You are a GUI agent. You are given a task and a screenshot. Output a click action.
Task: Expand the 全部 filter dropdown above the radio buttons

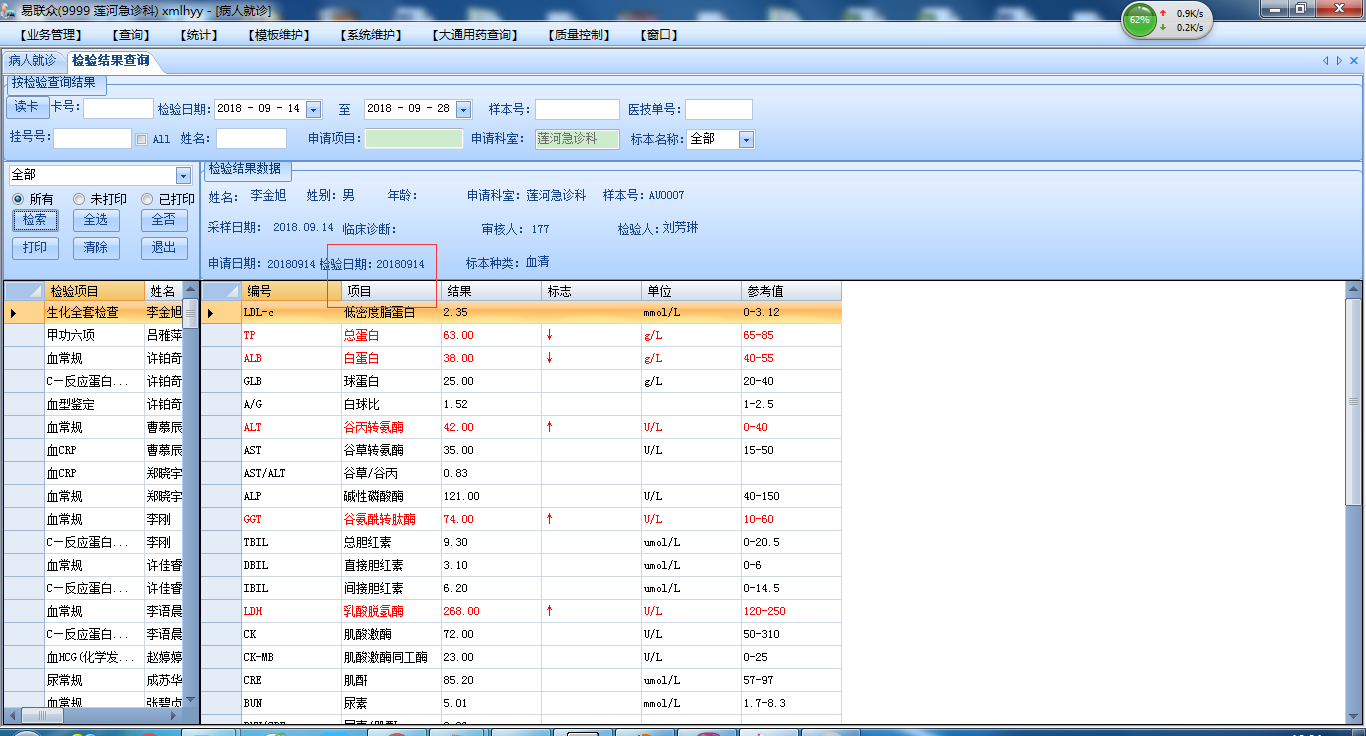[x=183, y=176]
